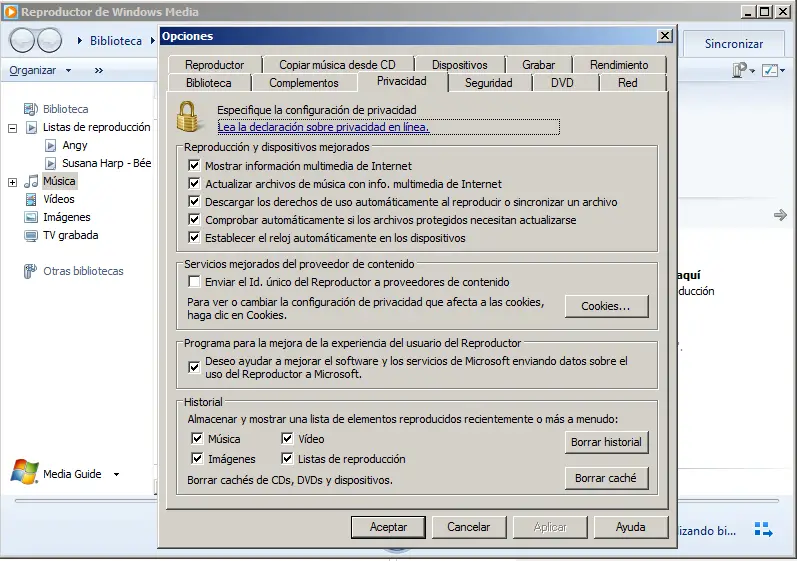Viewport: 797px width, 561px height.
Task: Switch to the Reproductor tab
Action: pos(214,65)
